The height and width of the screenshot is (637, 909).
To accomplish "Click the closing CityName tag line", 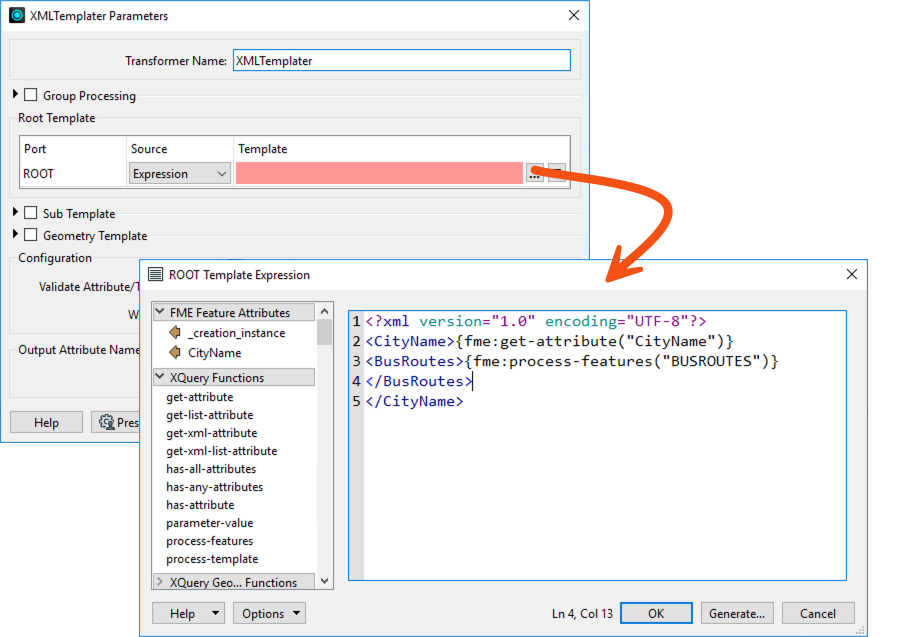I will coord(414,401).
